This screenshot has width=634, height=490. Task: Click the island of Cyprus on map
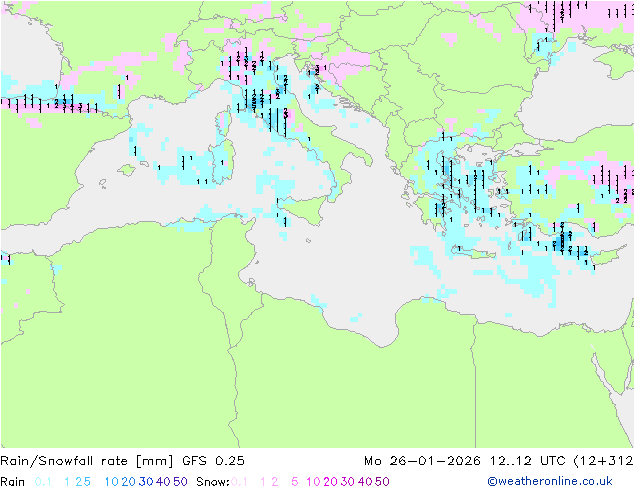point(607,256)
